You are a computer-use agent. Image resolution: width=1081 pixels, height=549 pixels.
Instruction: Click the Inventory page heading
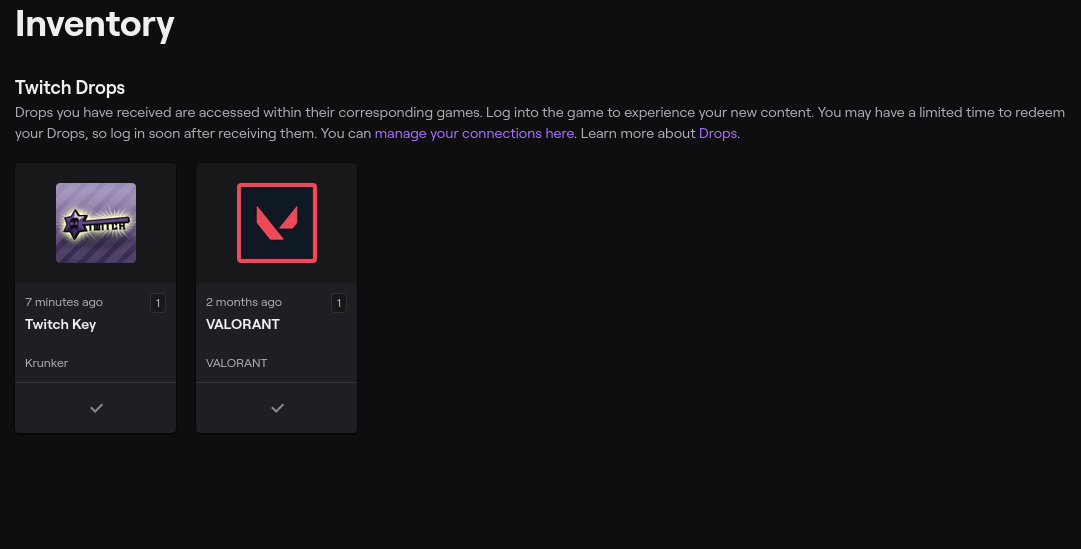(95, 24)
